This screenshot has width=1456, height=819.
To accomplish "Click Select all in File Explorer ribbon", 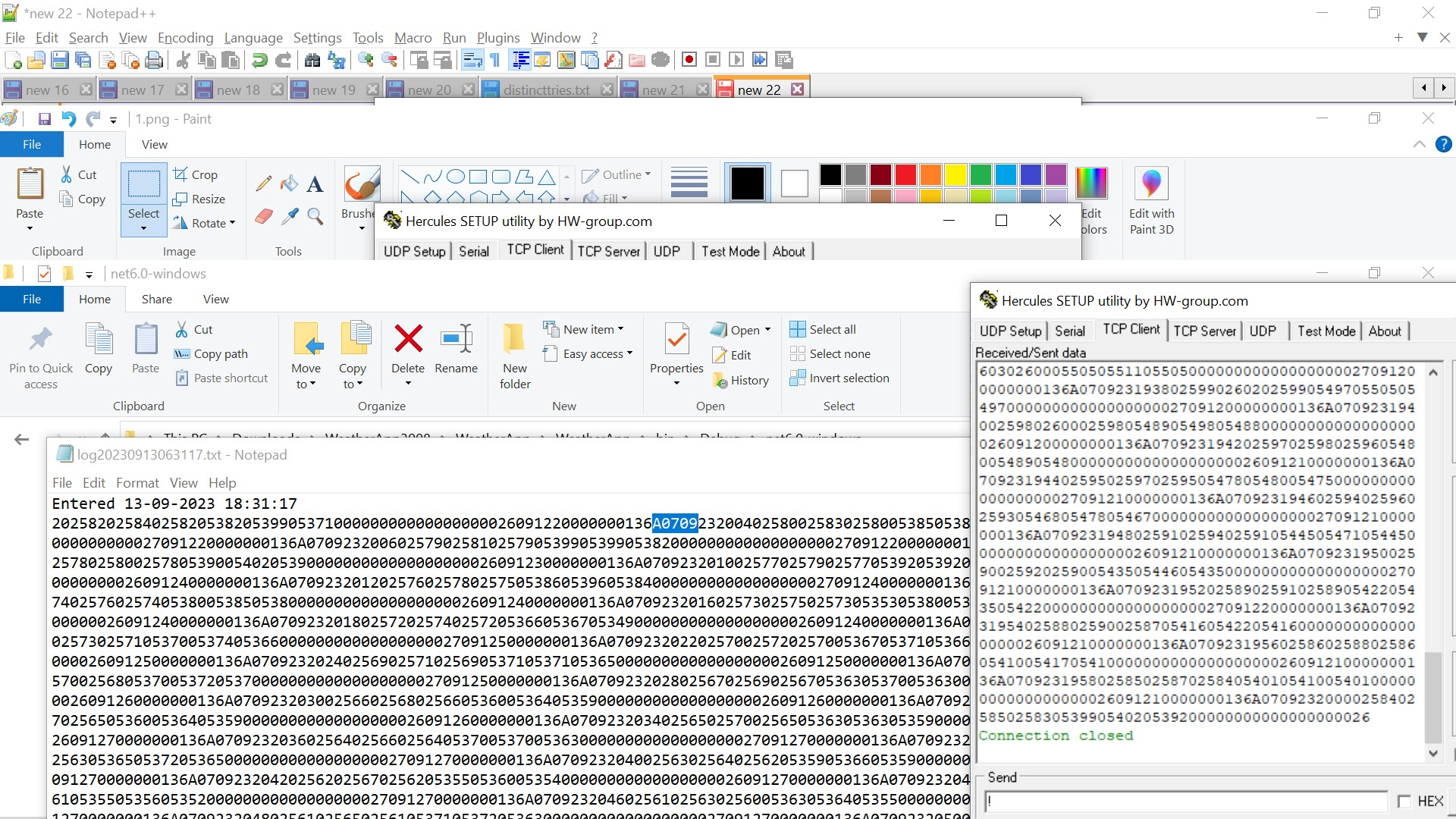I will coord(823,329).
